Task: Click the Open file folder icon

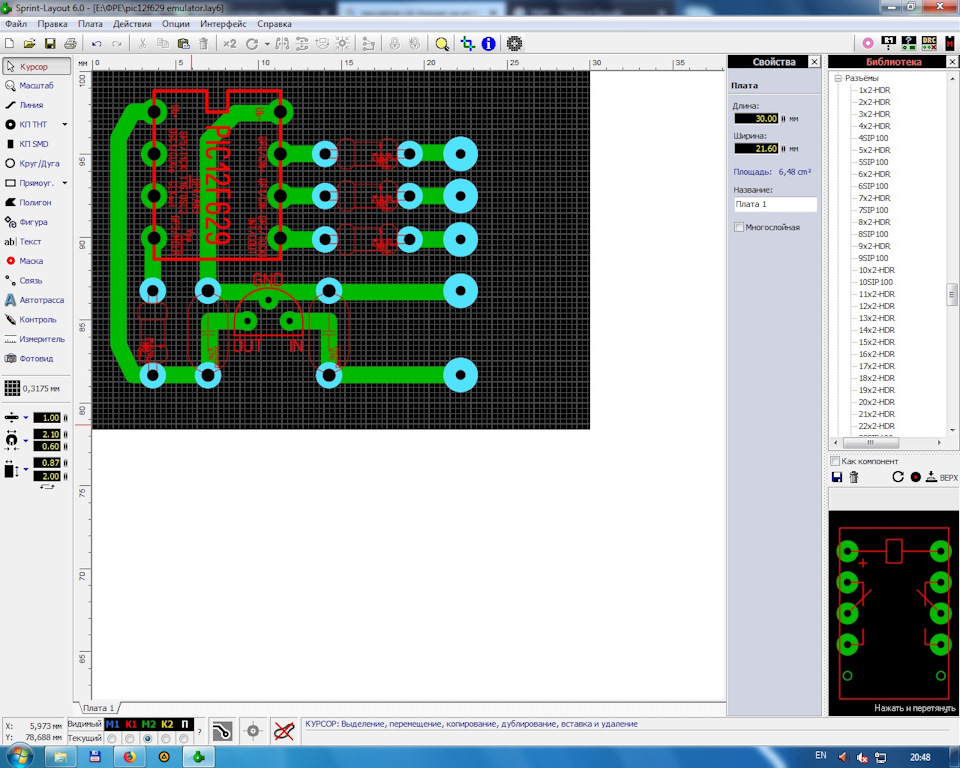Action: [x=29, y=43]
